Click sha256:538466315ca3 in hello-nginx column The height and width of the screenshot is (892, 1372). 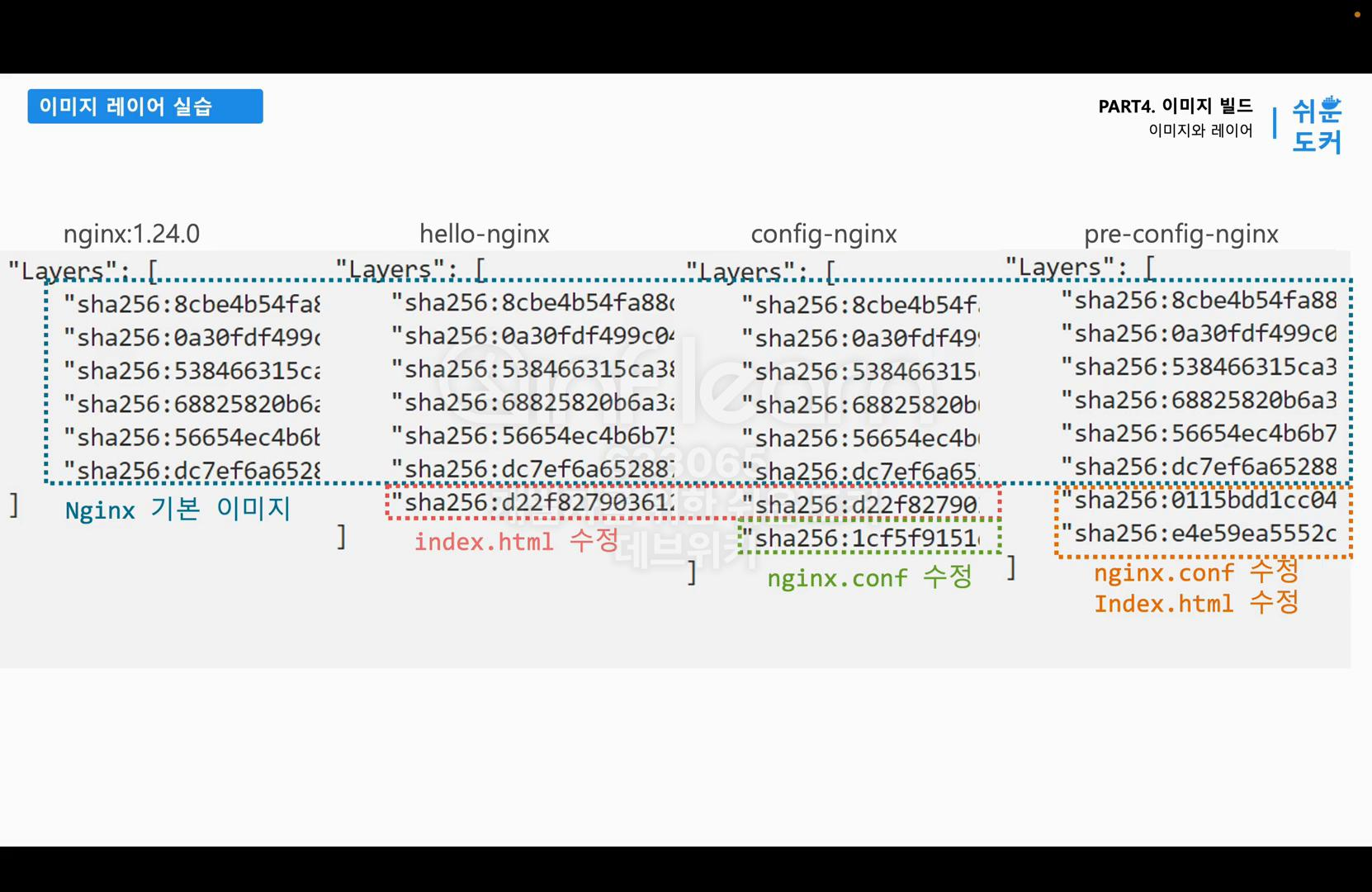click(533, 369)
